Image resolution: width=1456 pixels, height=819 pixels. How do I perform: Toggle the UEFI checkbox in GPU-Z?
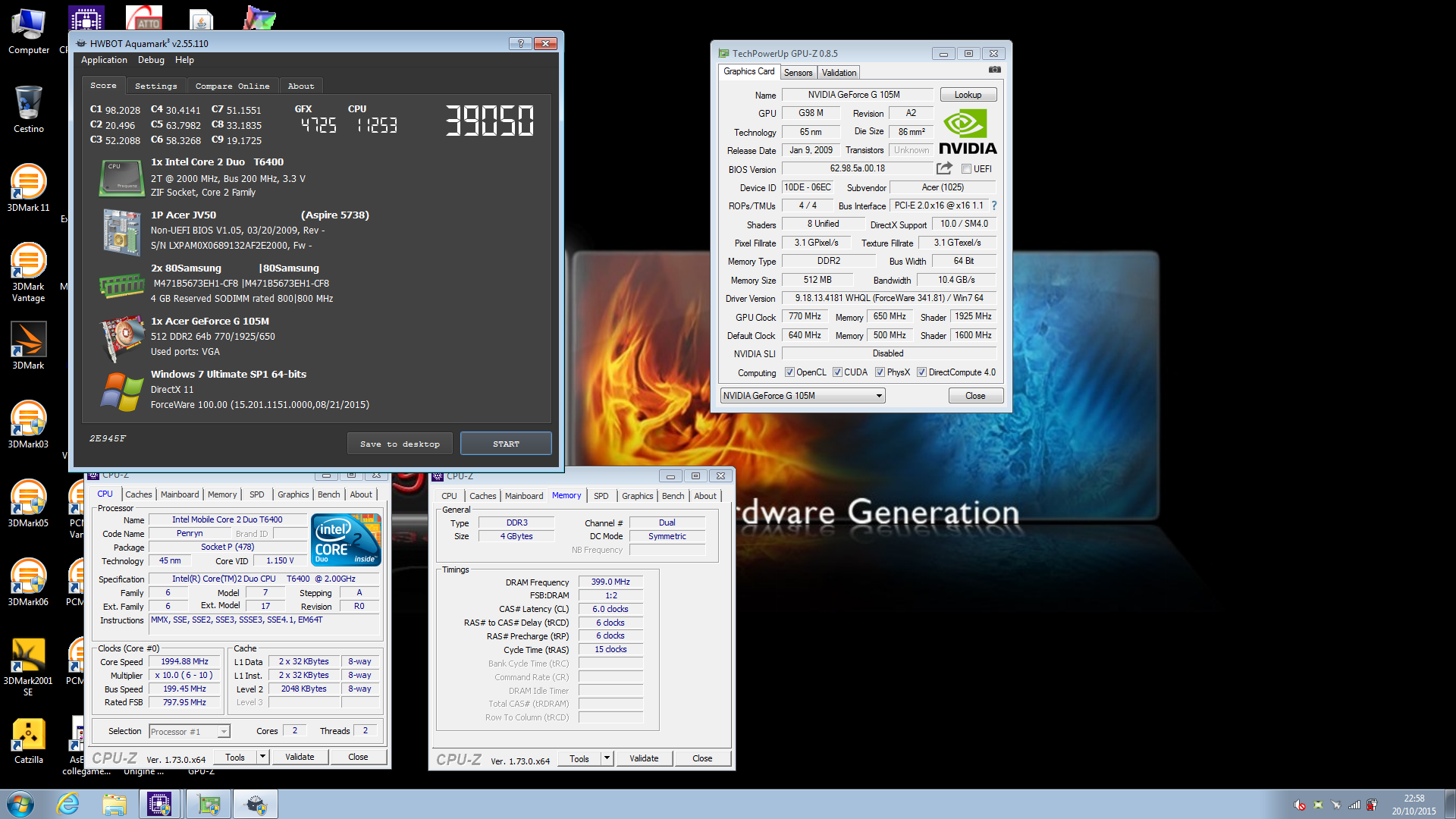(966, 169)
